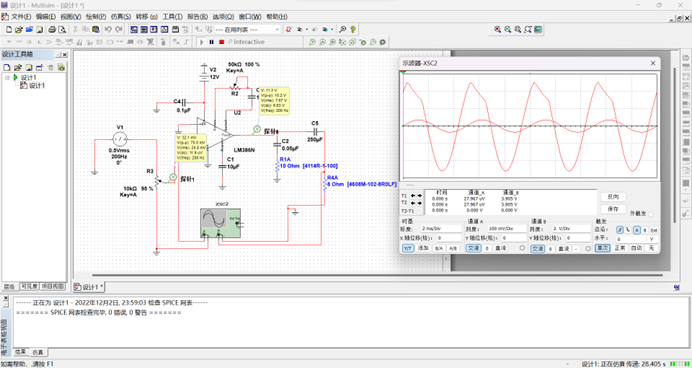
Task: Select Y/T timebase display mode
Action: (407, 248)
